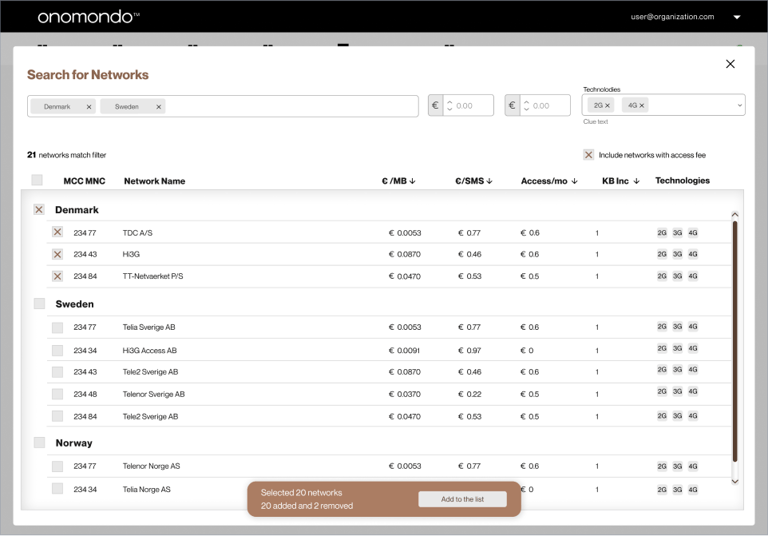Click the network list vertical scrollbar
The width and height of the screenshot is (768, 536).
click(735, 341)
